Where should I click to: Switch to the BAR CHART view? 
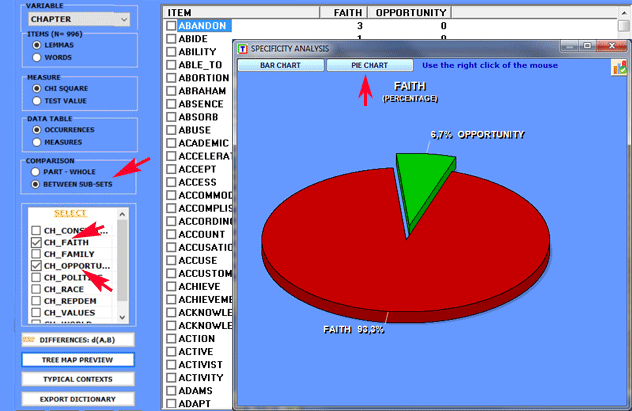281,65
